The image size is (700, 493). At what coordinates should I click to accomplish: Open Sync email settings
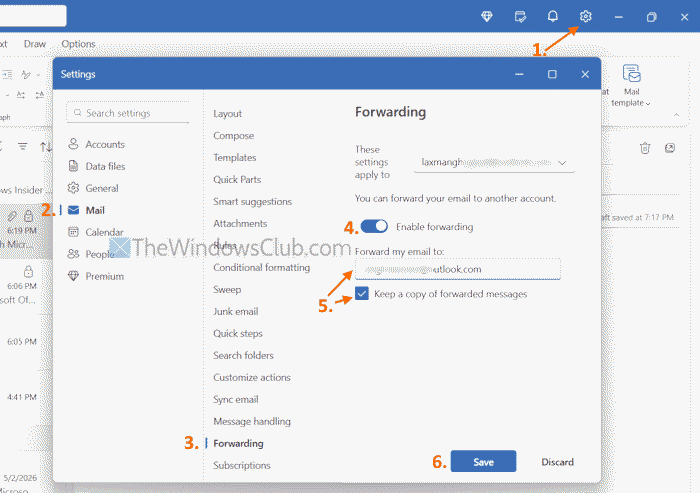[x=236, y=399]
